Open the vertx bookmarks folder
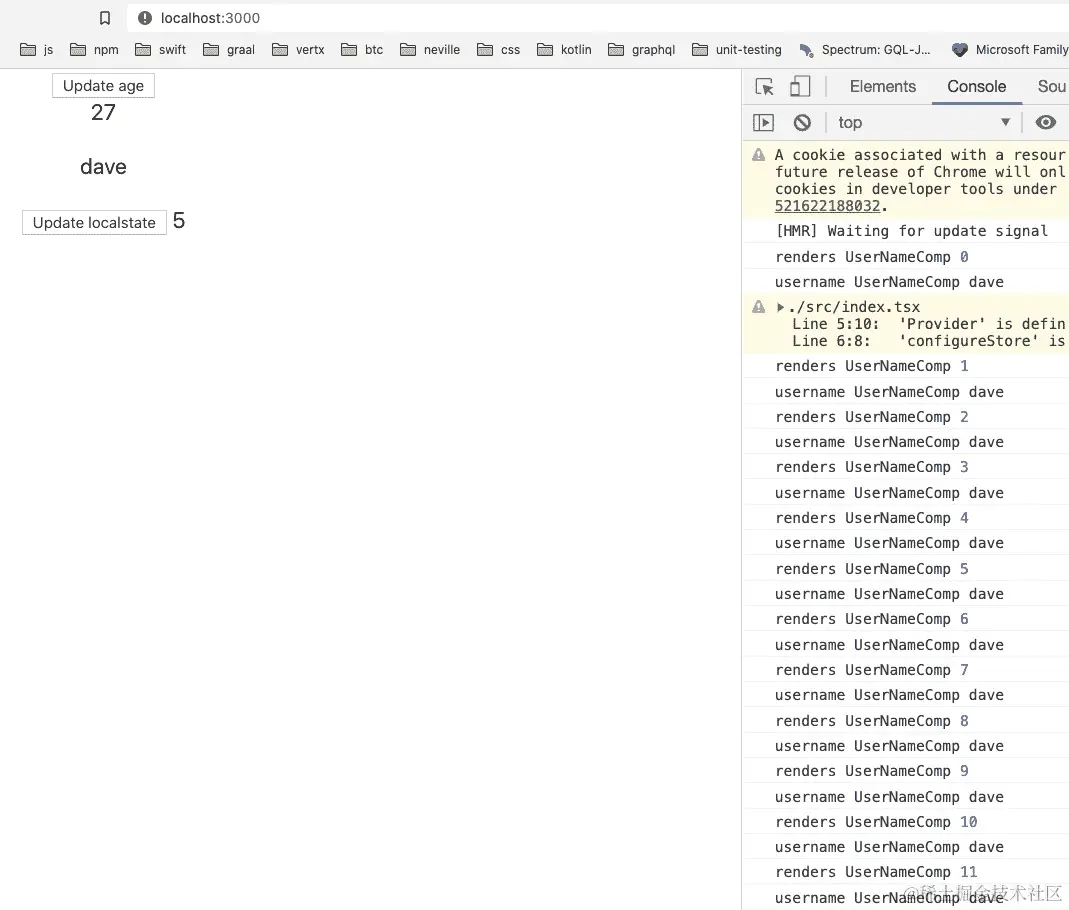The image size is (1069, 910). tap(298, 50)
